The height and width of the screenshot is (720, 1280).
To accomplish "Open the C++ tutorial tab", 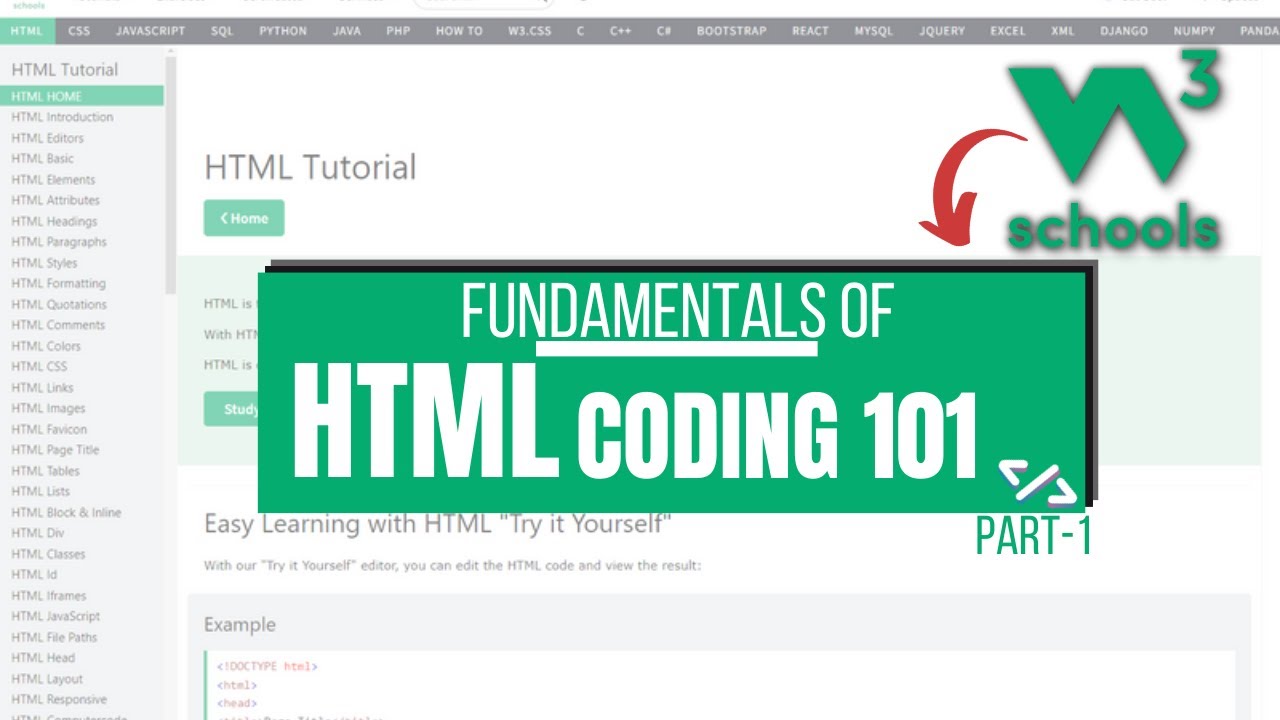I will (x=620, y=31).
